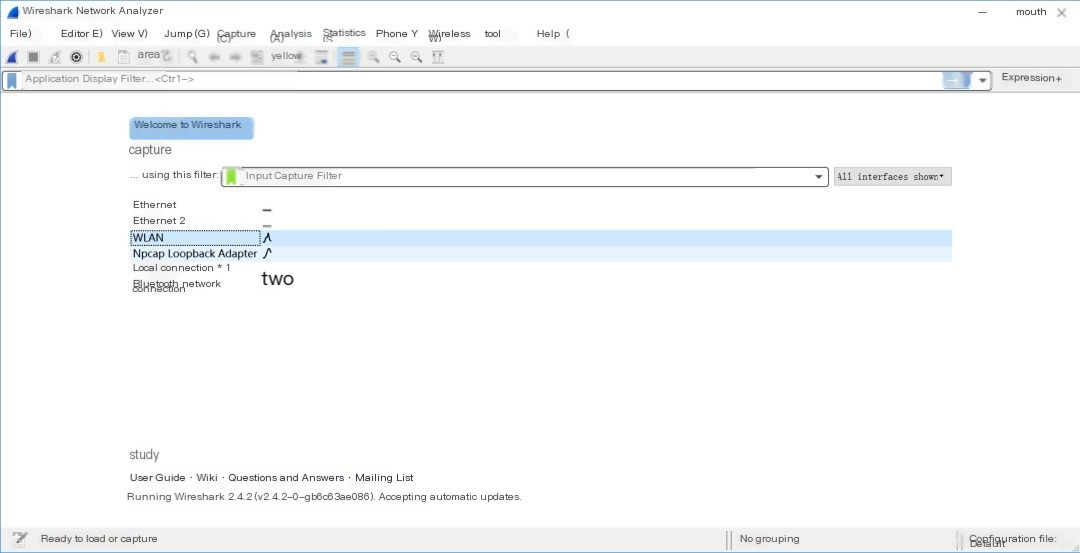Open the View menu
The height and width of the screenshot is (553, 1080).
coord(129,33)
